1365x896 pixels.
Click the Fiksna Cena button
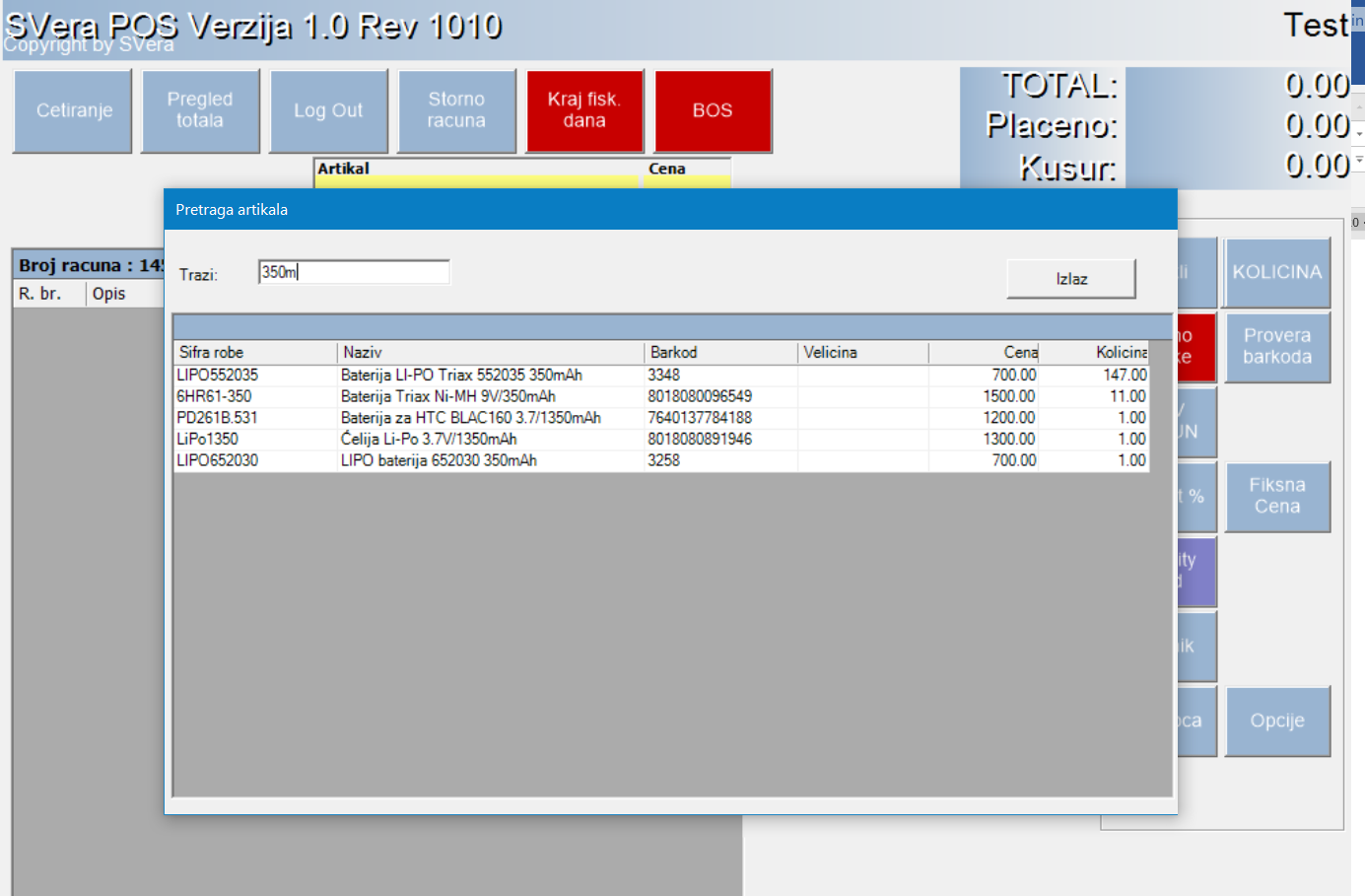[x=1277, y=496]
